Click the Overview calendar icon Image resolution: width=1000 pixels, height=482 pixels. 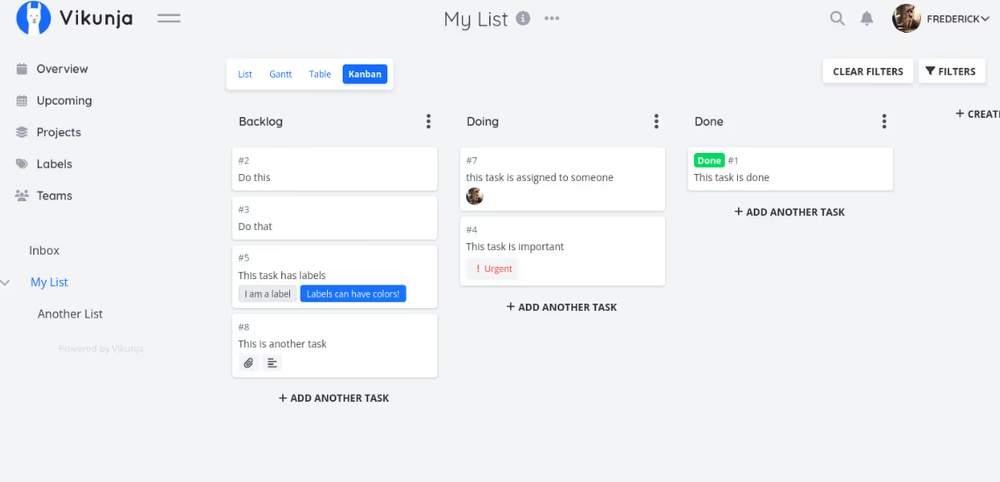pyautogui.click(x=22, y=69)
